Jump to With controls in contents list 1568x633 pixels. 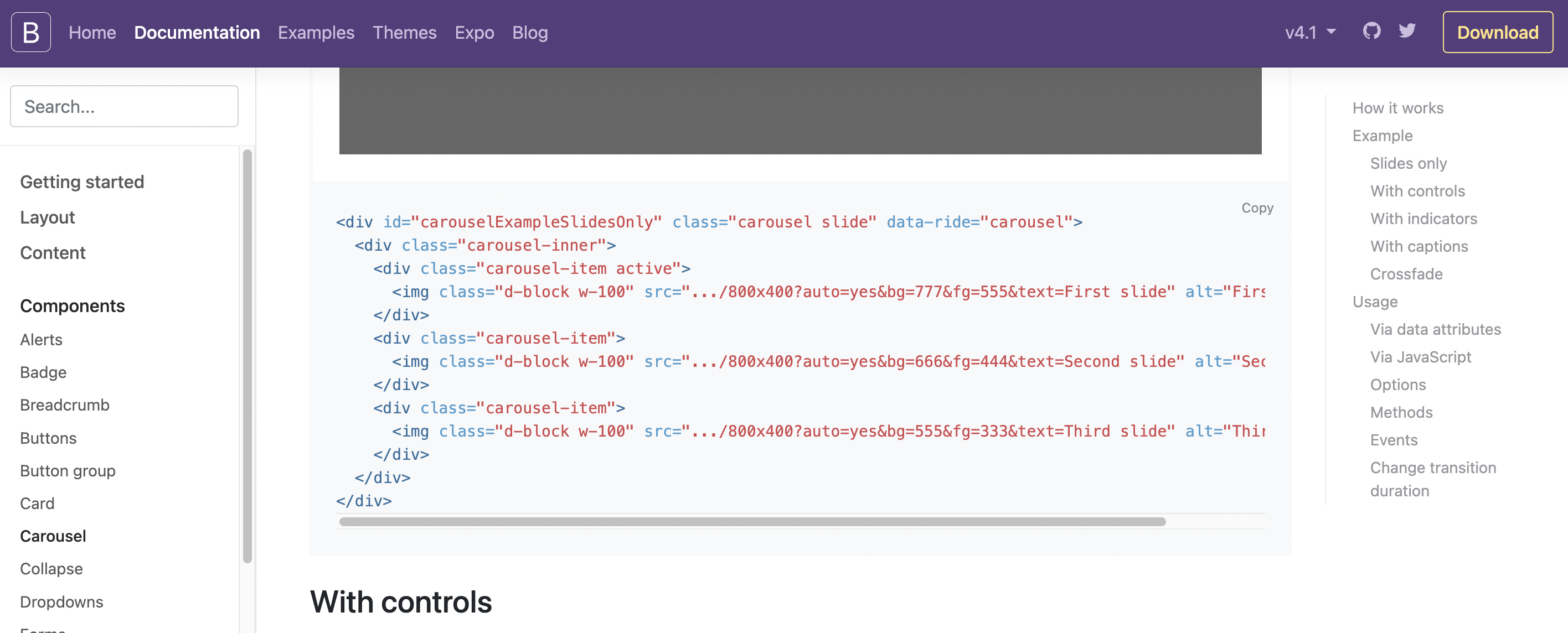pos(1417,191)
